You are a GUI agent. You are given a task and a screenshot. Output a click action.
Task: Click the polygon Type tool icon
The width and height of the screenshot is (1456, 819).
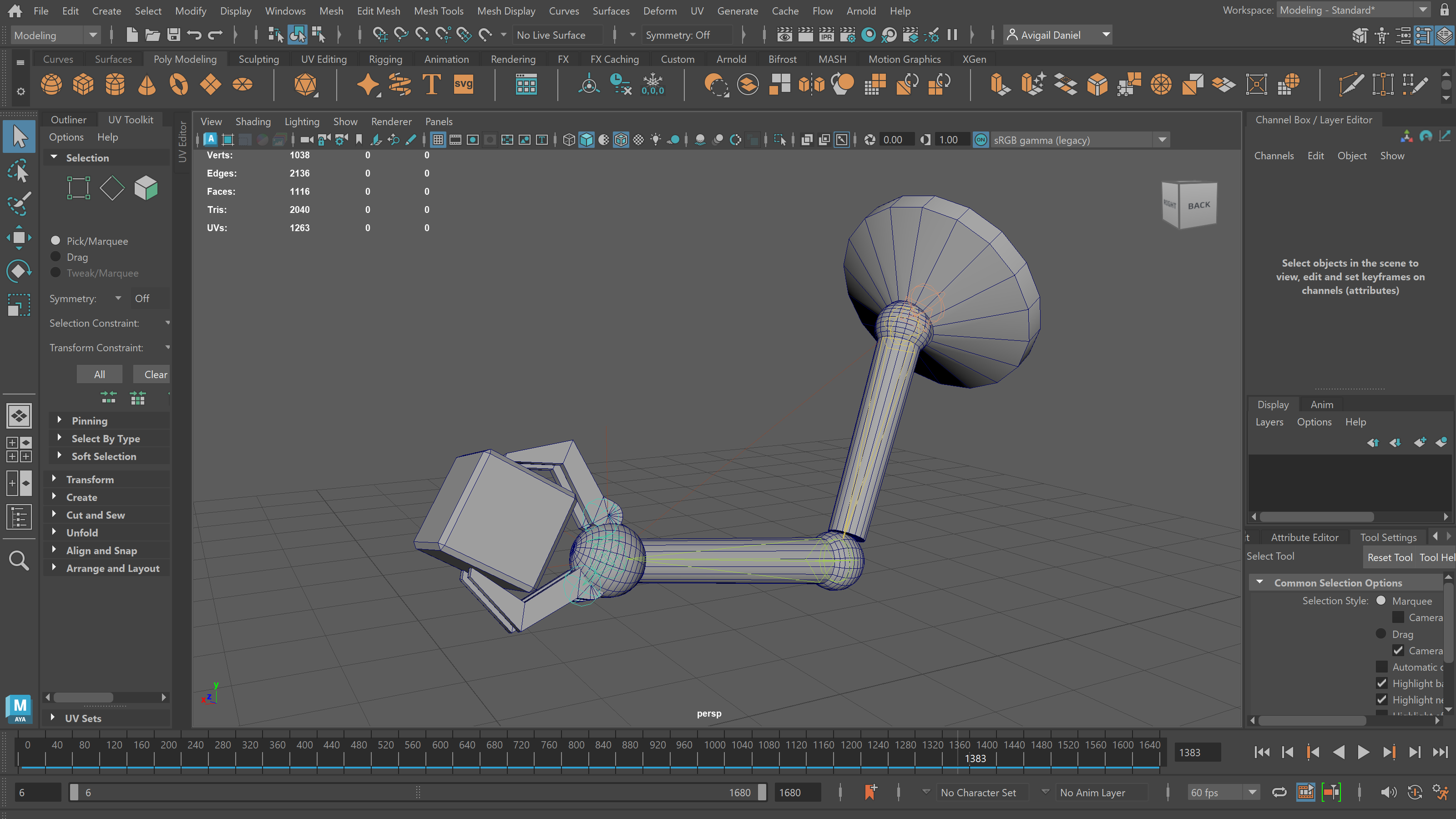click(431, 85)
